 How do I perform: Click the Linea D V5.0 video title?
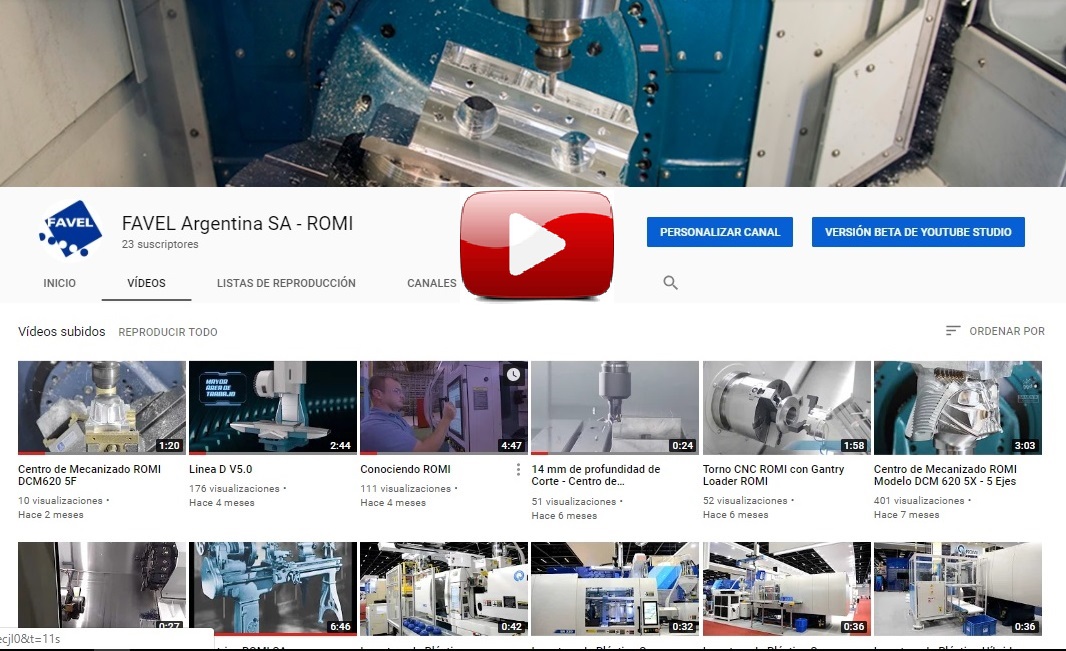click(221, 469)
